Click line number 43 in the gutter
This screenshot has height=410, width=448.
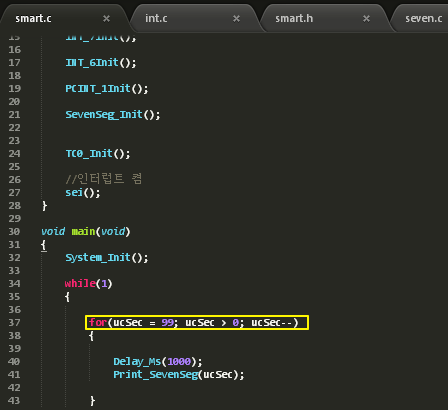pos(14,400)
